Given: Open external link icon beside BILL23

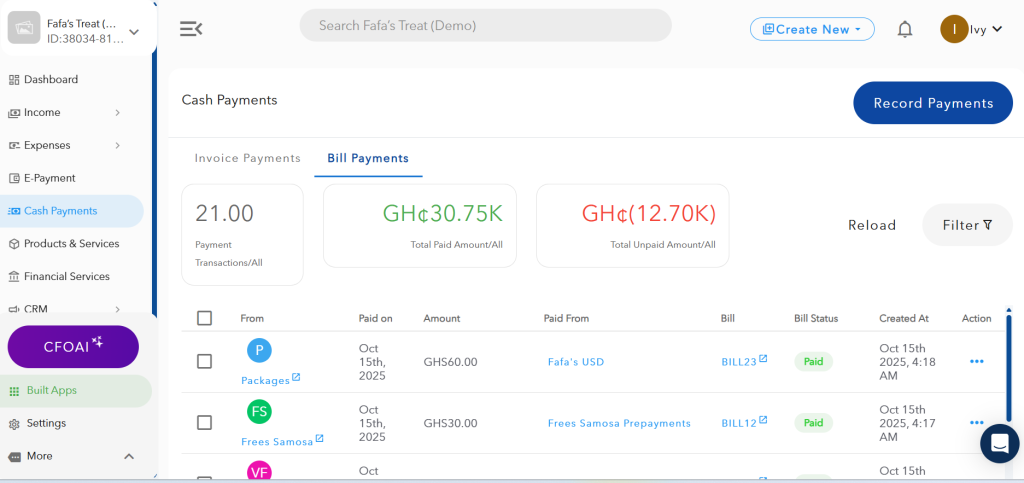Looking at the screenshot, I should 763,358.
